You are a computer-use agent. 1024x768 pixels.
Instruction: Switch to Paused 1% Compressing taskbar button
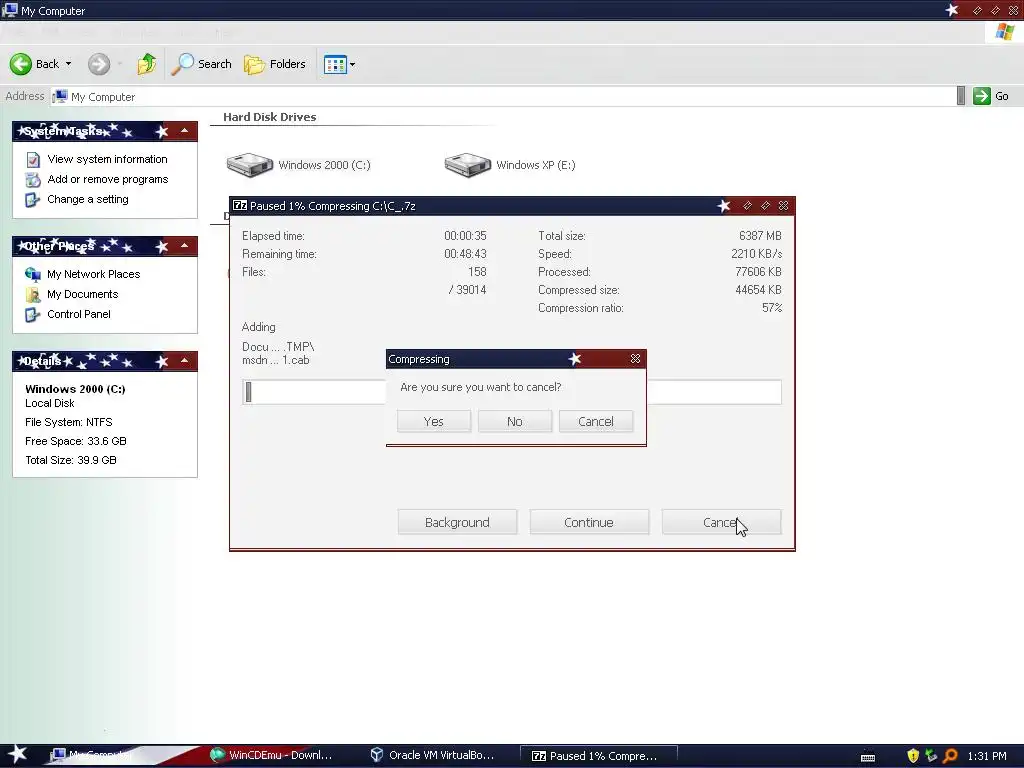point(598,756)
